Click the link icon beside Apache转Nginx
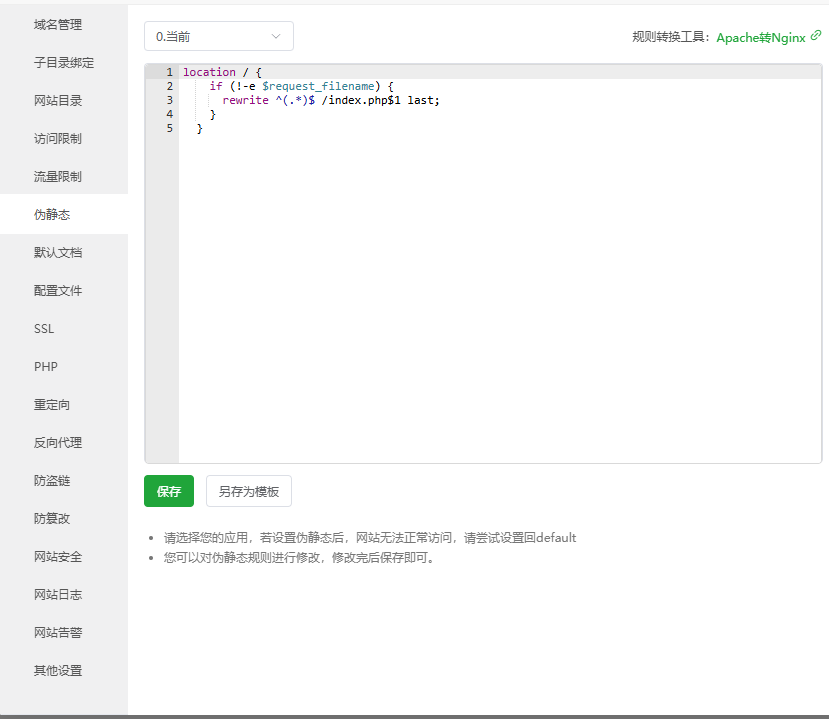Viewport: 829px width, 719px height. coord(814,36)
